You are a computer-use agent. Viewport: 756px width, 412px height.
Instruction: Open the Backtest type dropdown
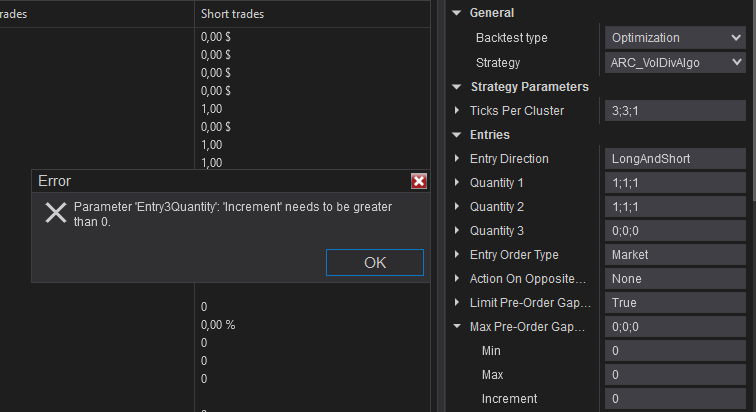pos(675,38)
